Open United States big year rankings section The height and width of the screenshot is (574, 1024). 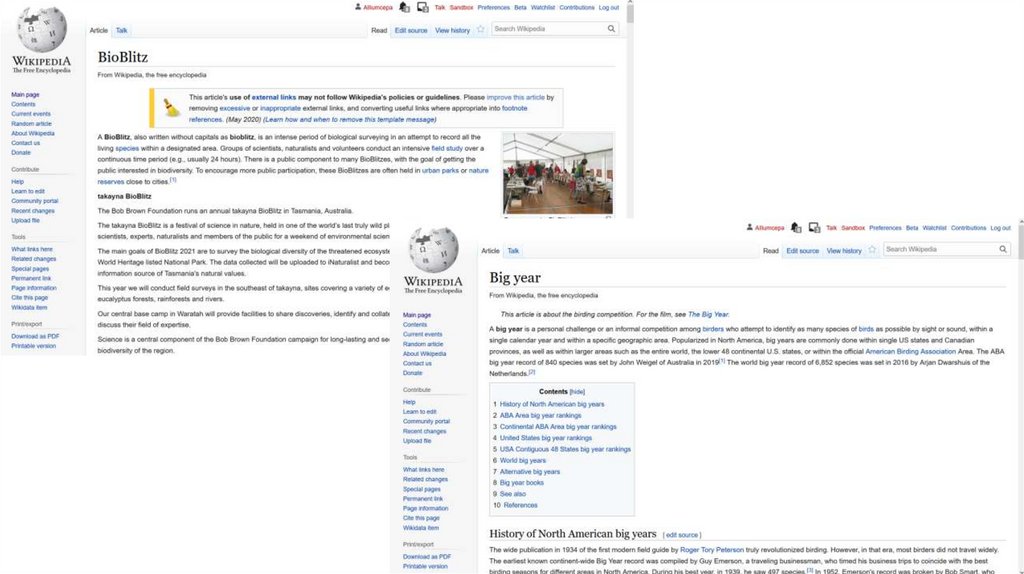click(545, 438)
